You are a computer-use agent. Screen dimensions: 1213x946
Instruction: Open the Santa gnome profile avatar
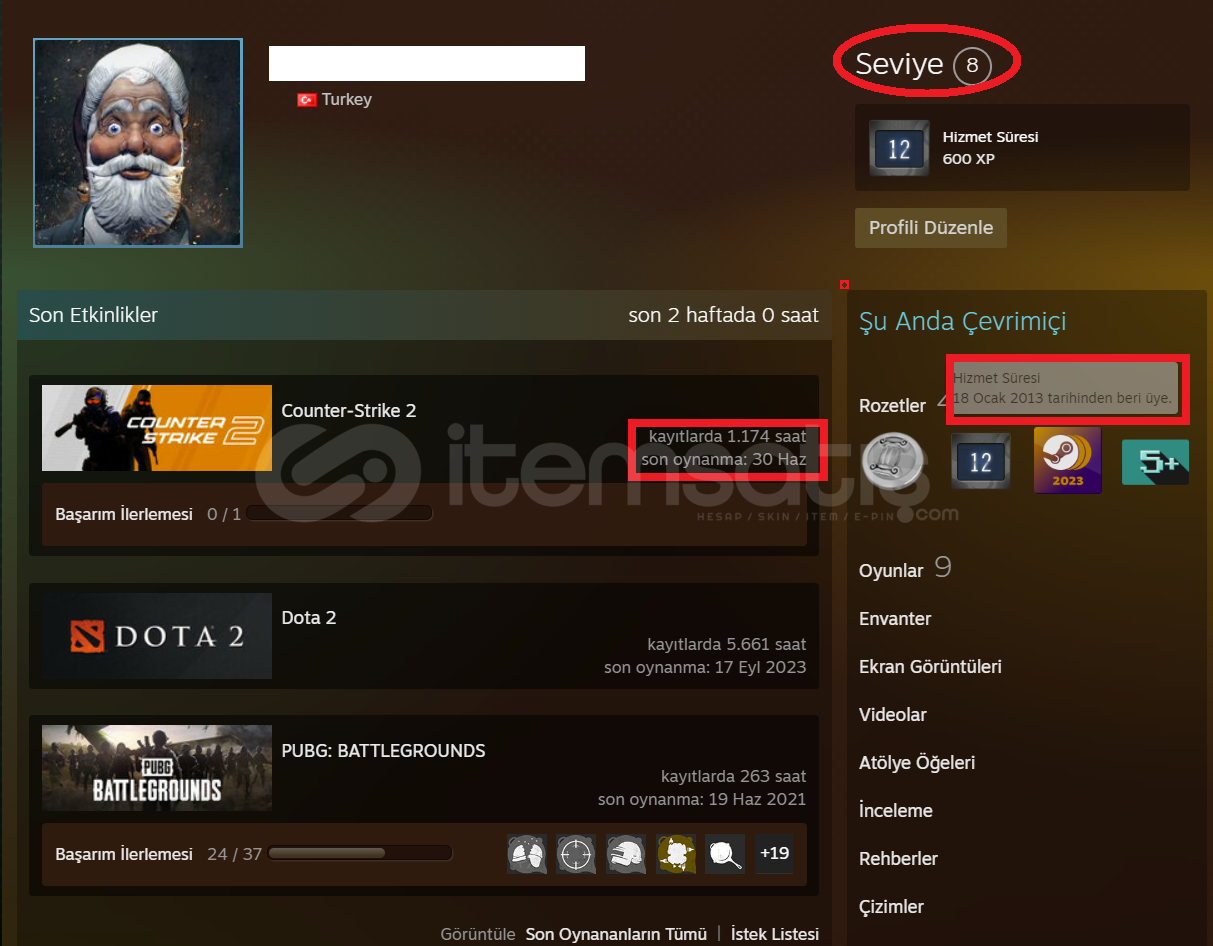pyautogui.click(x=138, y=143)
